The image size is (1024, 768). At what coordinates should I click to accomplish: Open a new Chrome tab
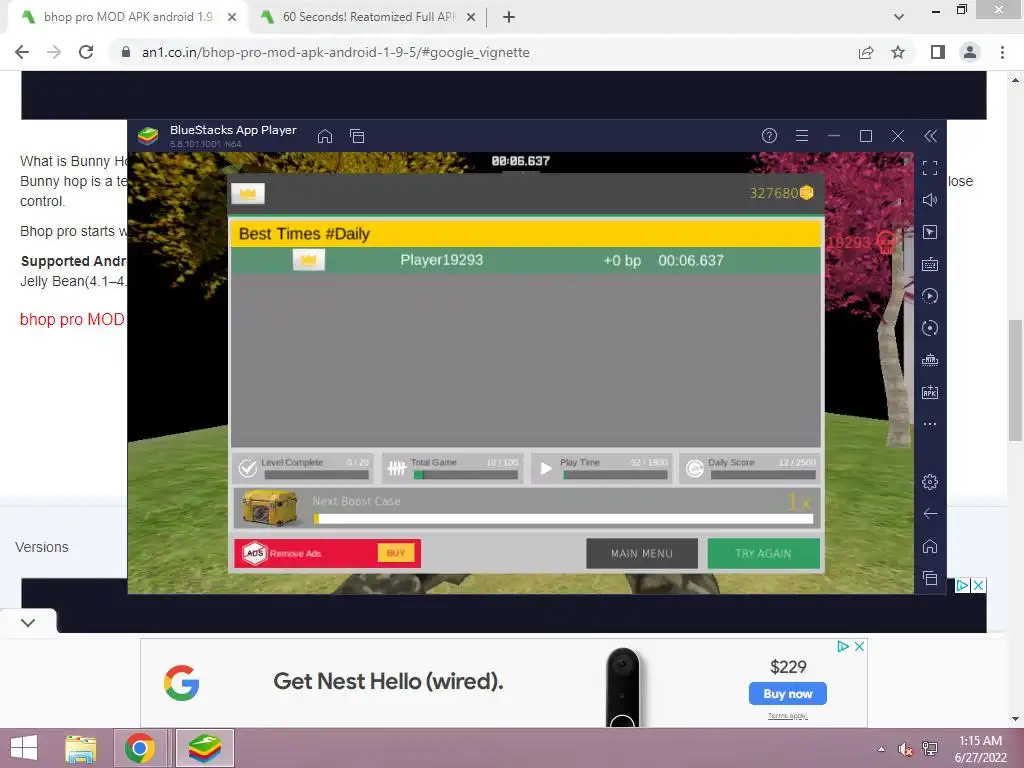pos(509,17)
